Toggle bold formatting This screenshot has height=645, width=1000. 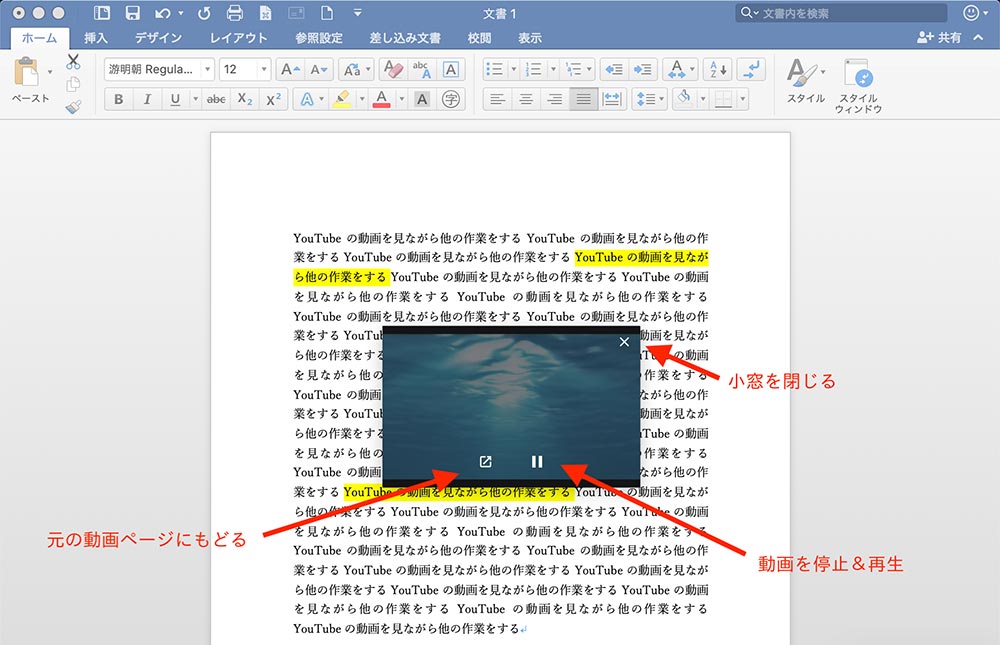point(119,99)
